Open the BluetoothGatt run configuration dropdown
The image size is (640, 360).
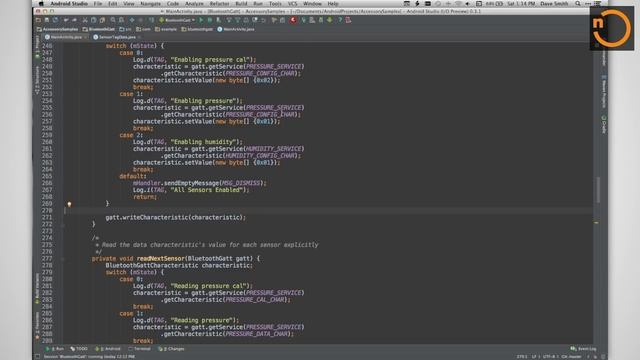177,20
